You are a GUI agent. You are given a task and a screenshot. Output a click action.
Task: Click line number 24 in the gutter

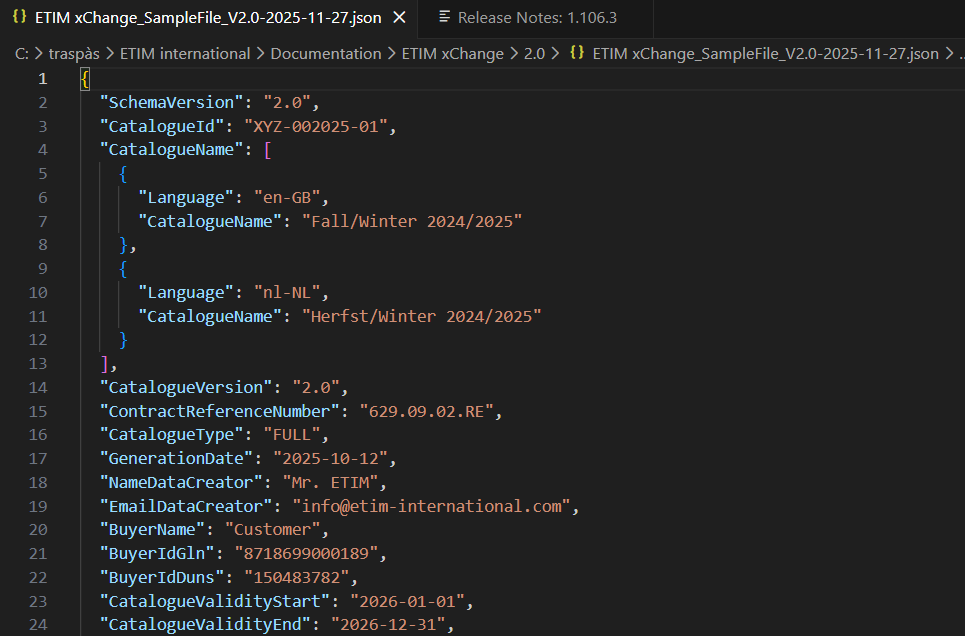click(x=38, y=626)
